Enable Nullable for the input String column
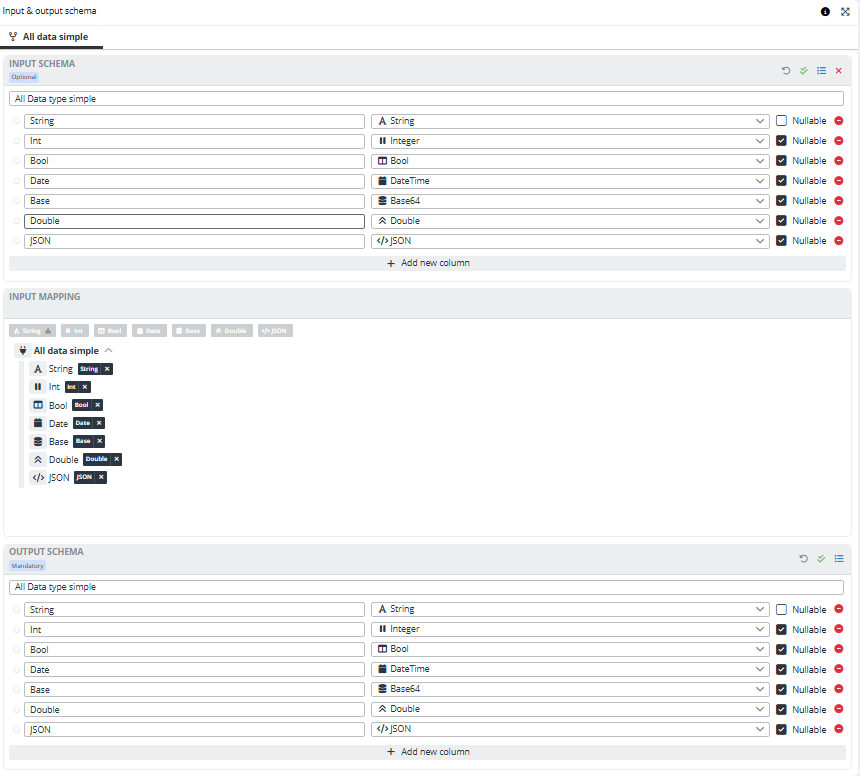This screenshot has height=776, width=860. (x=782, y=121)
